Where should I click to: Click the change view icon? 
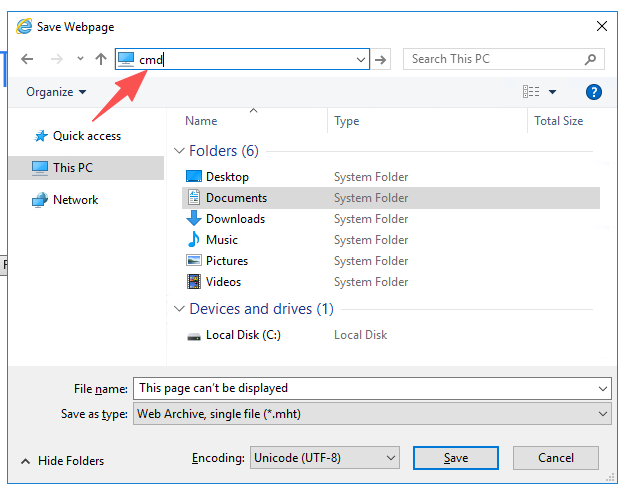pyautogui.click(x=531, y=92)
